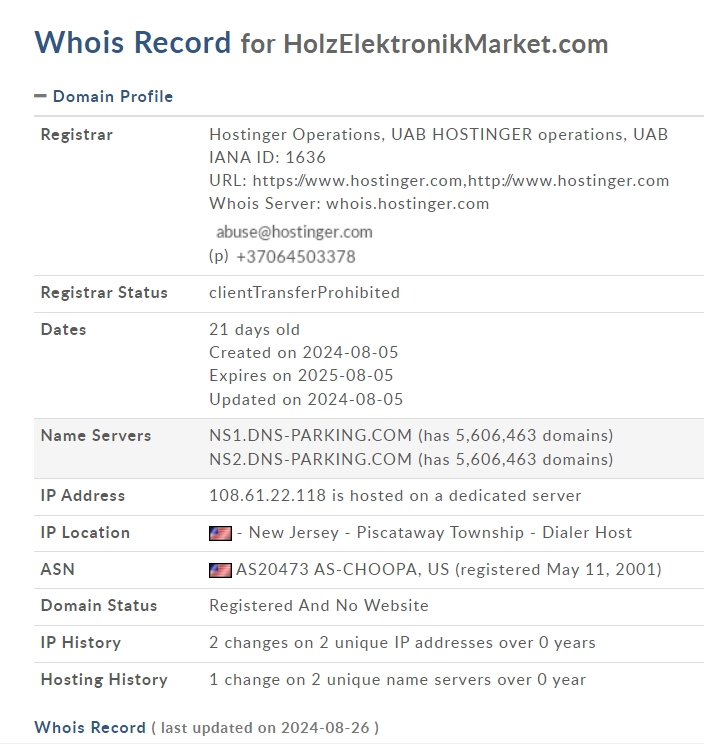Click the IP Location row label

click(85, 533)
